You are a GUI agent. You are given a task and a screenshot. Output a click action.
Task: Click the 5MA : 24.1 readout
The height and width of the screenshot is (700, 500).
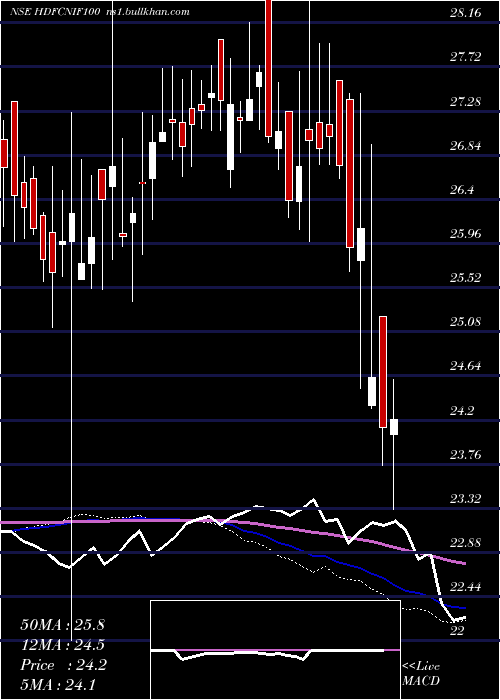point(58,685)
